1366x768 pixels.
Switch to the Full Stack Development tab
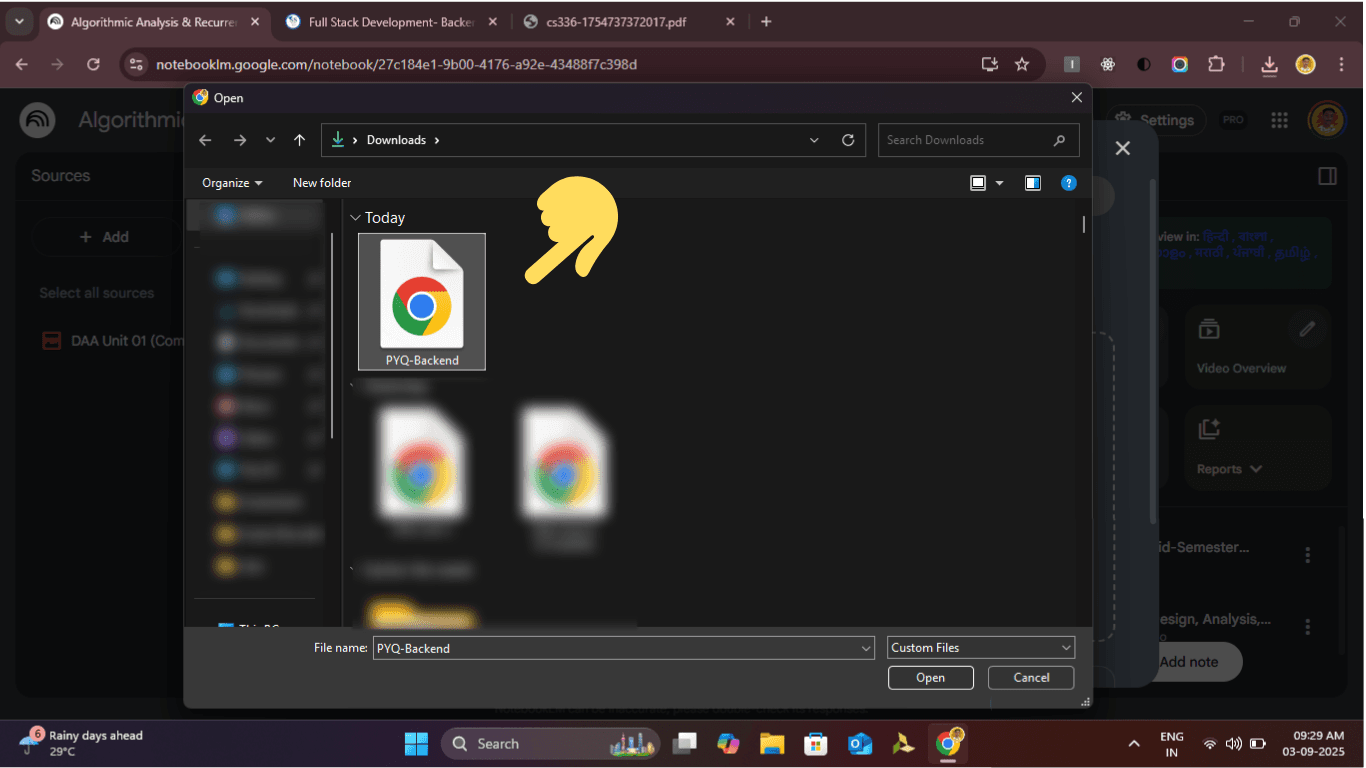point(390,21)
